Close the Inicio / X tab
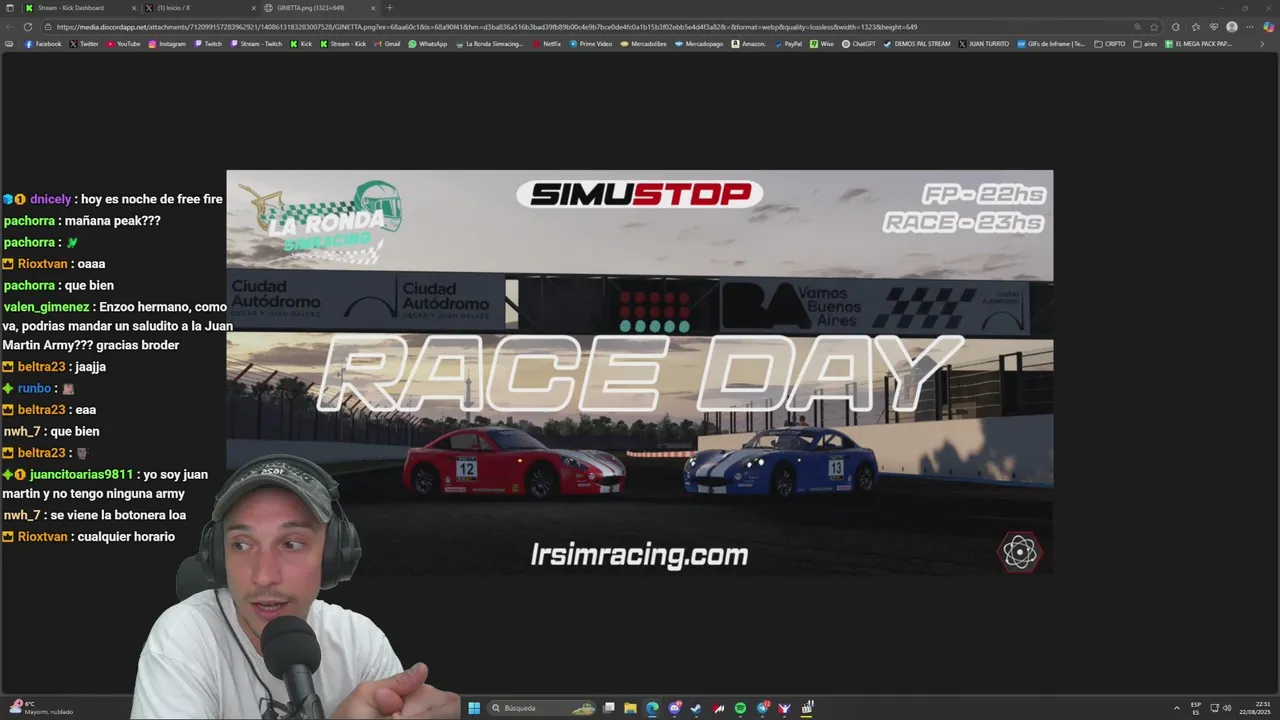This screenshot has width=1280, height=720. tap(253, 8)
